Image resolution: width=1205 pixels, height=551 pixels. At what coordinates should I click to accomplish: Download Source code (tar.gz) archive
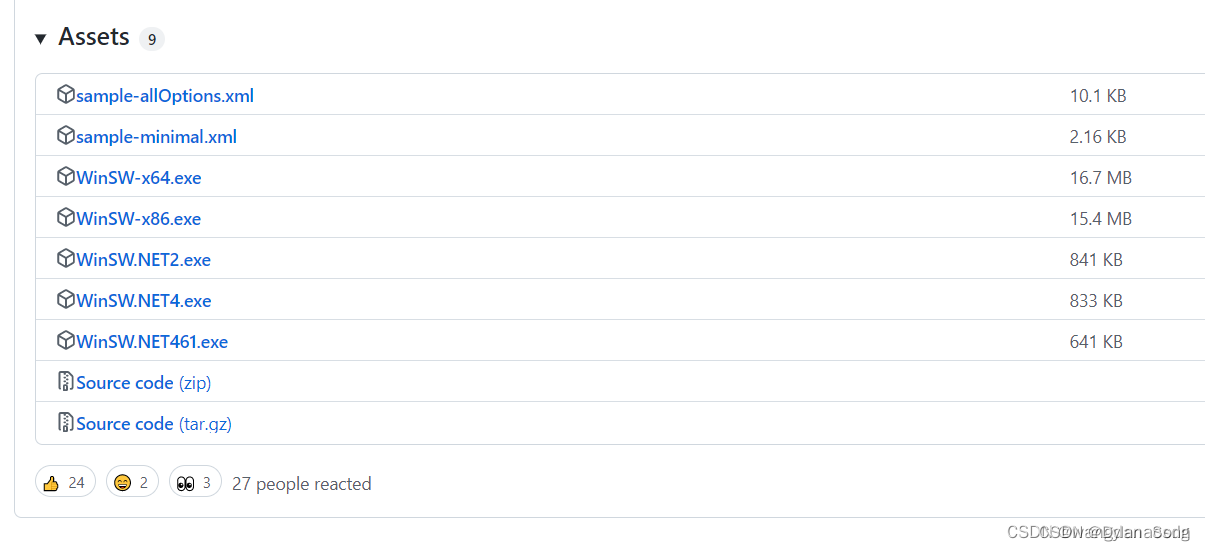[x=154, y=424]
